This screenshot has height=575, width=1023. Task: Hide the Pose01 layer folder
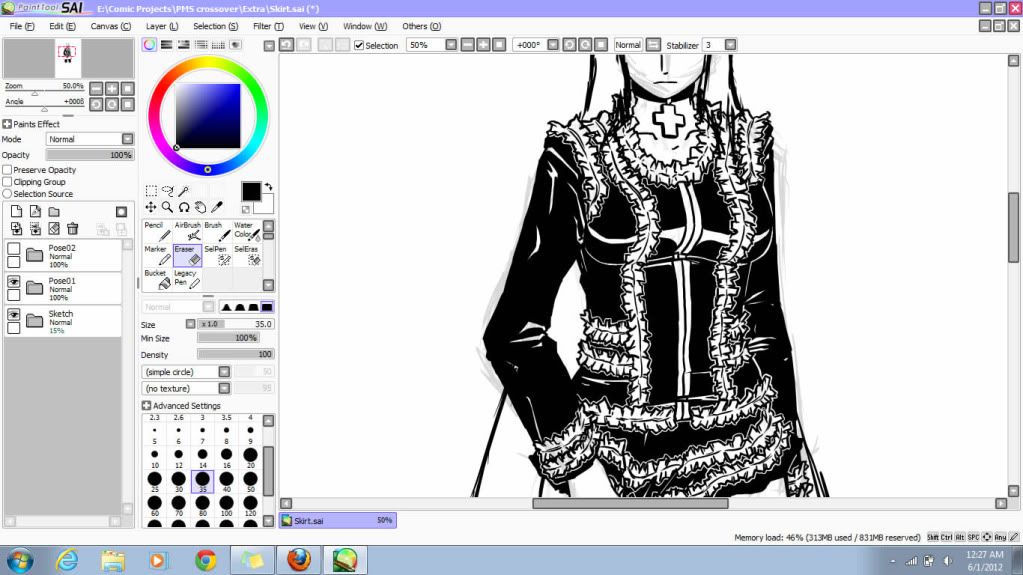(14, 281)
